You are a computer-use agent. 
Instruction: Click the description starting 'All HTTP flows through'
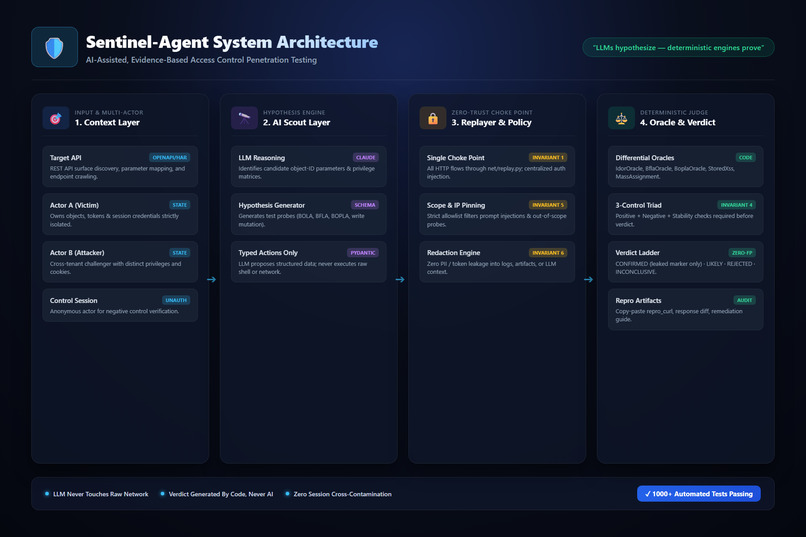click(x=496, y=173)
